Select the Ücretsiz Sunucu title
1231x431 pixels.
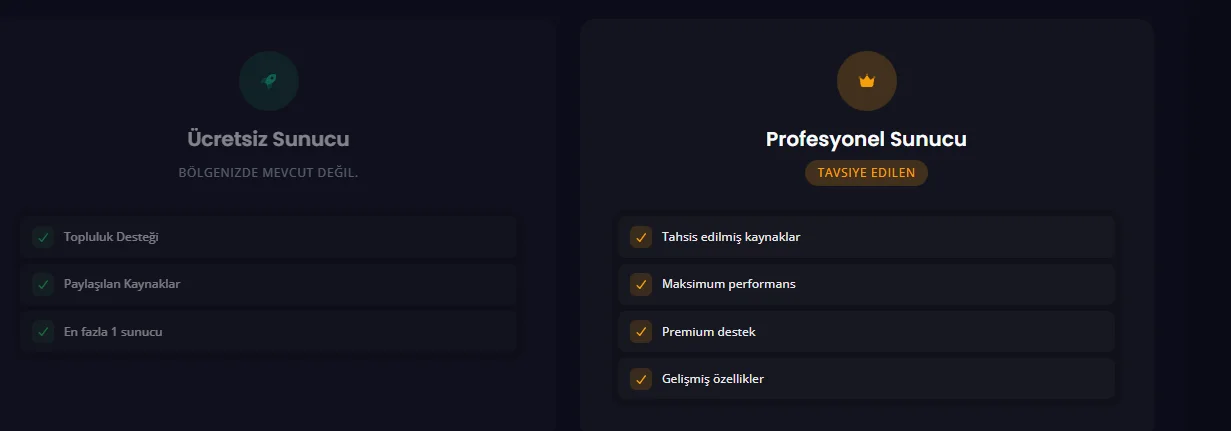tap(268, 139)
